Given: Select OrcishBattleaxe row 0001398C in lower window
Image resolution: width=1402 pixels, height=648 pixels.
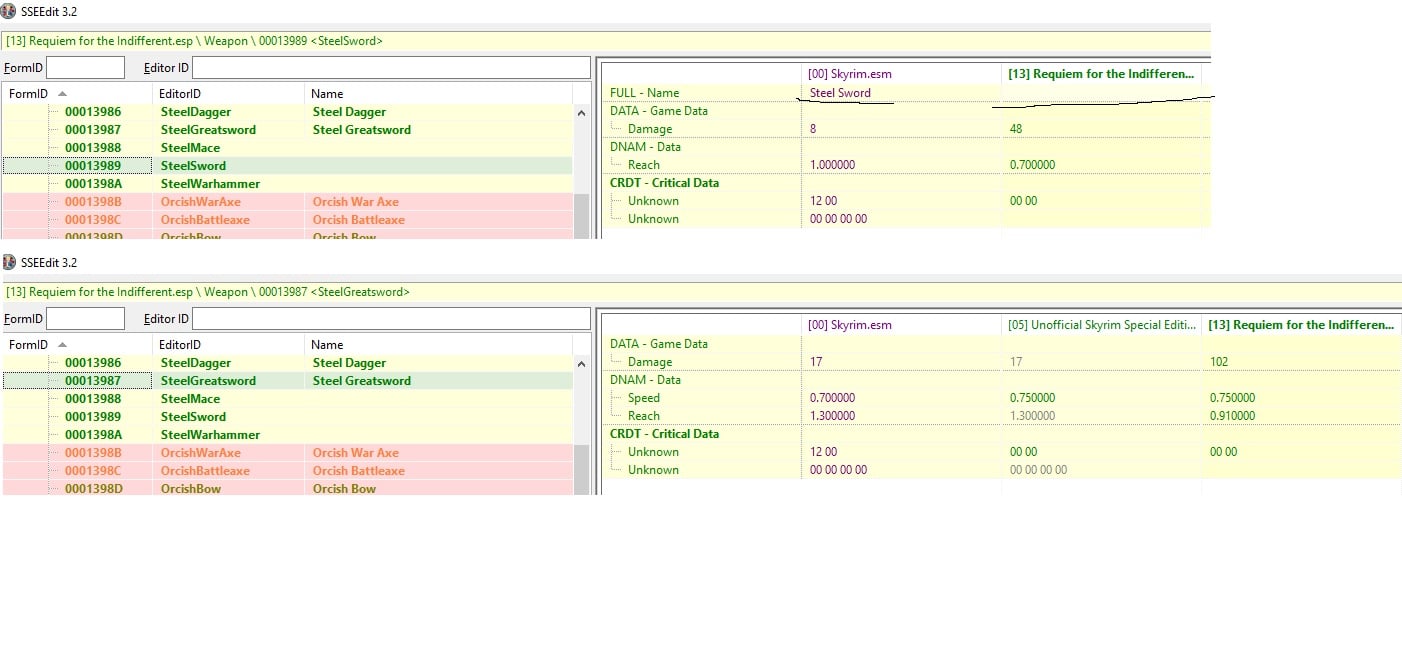Looking at the screenshot, I should coord(288,471).
